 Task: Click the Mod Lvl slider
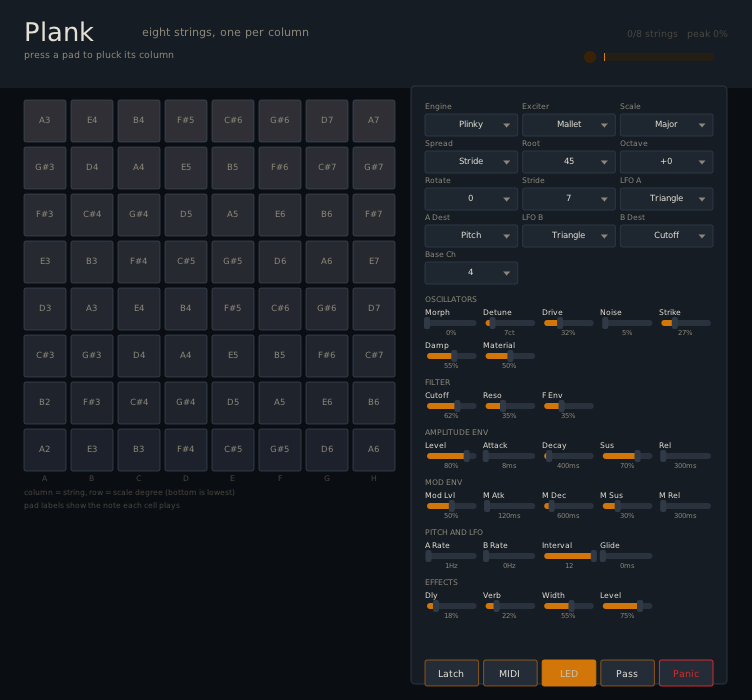451,506
